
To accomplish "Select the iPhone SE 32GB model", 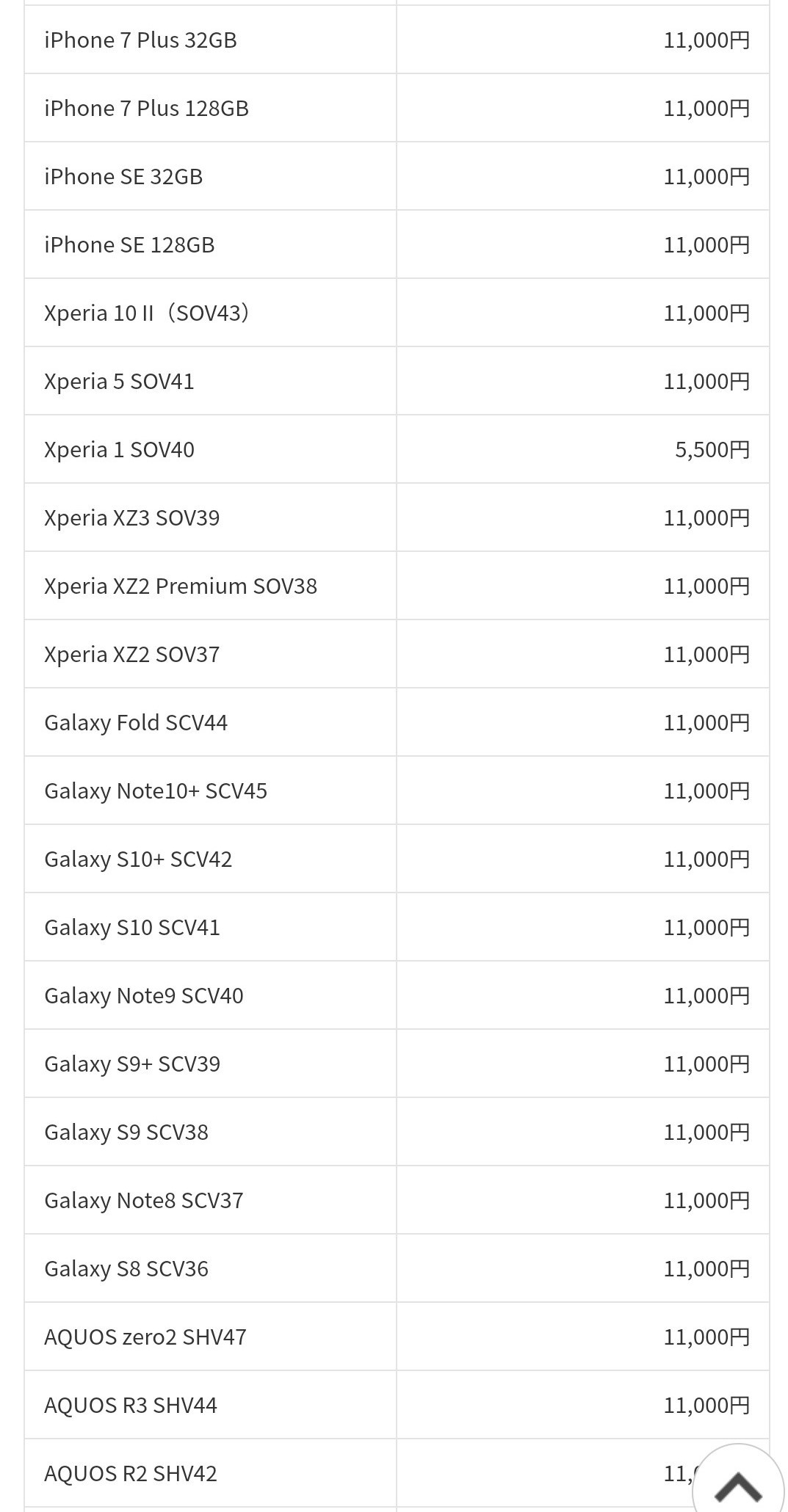I will point(123,177).
